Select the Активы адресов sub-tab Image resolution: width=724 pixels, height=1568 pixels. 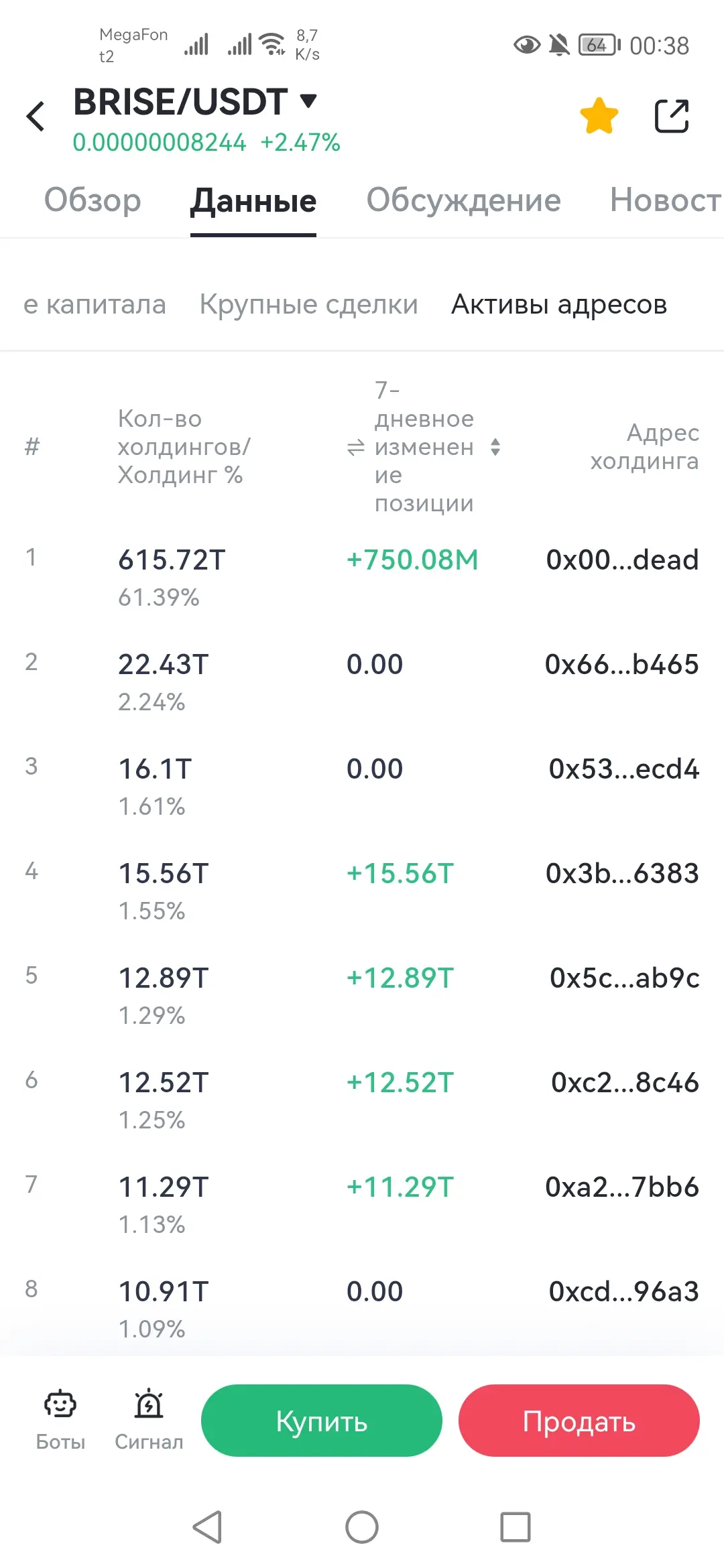pyautogui.click(x=559, y=305)
